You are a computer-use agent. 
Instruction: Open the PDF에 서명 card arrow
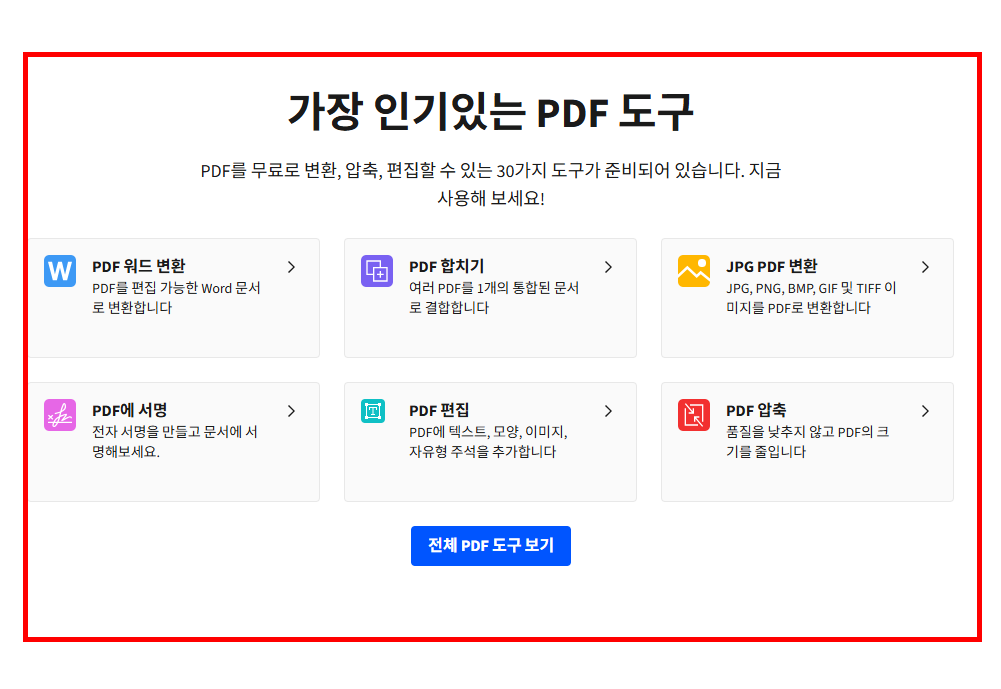291,411
